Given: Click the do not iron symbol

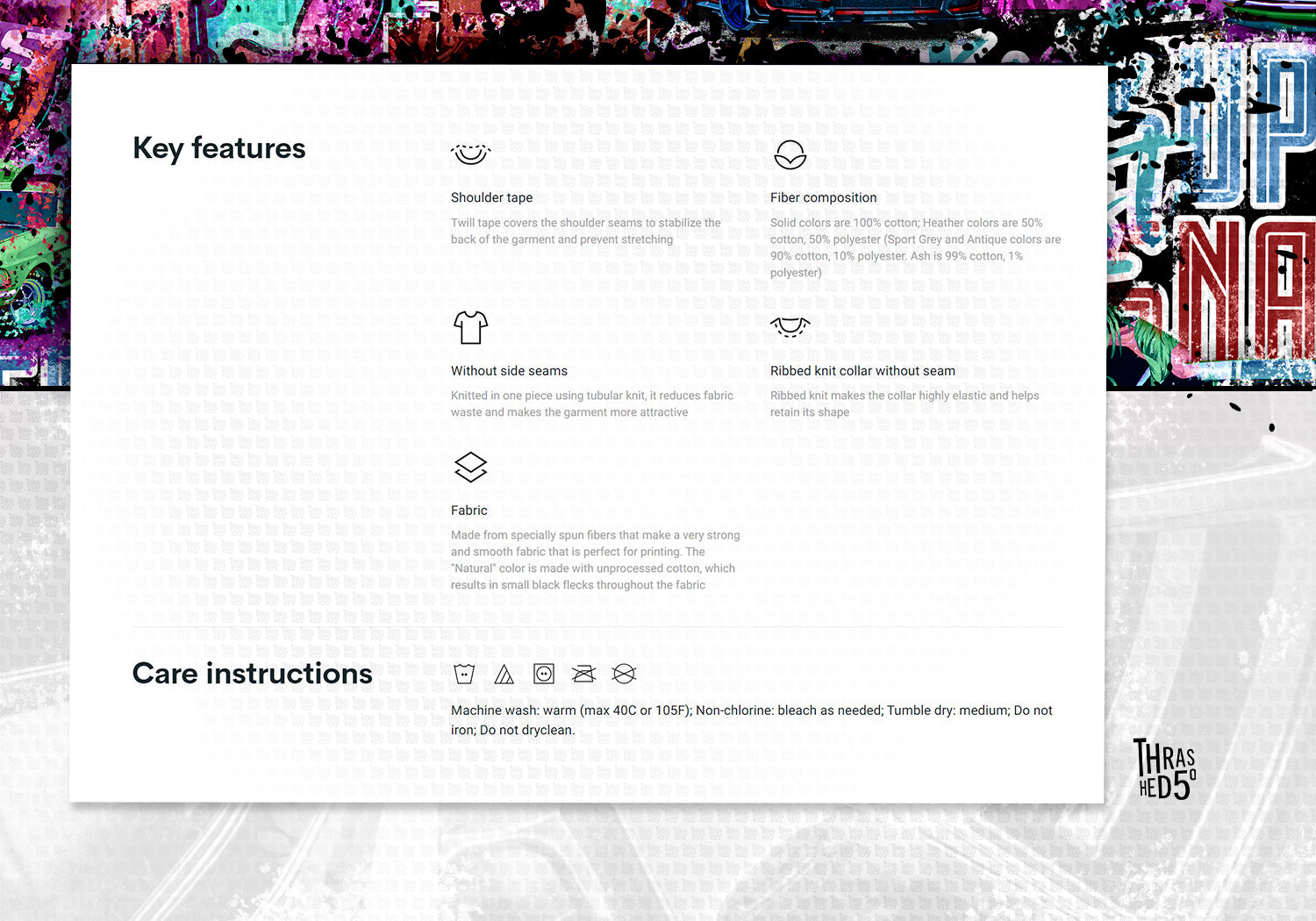Looking at the screenshot, I should [x=583, y=674].
